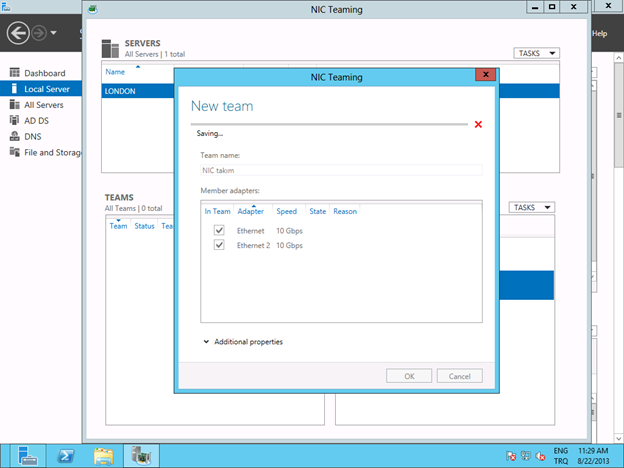The width and height of the screenshot is (624, 468).
Task: Click the NIC Teaming window title icon
Action: tap(93, 9)
